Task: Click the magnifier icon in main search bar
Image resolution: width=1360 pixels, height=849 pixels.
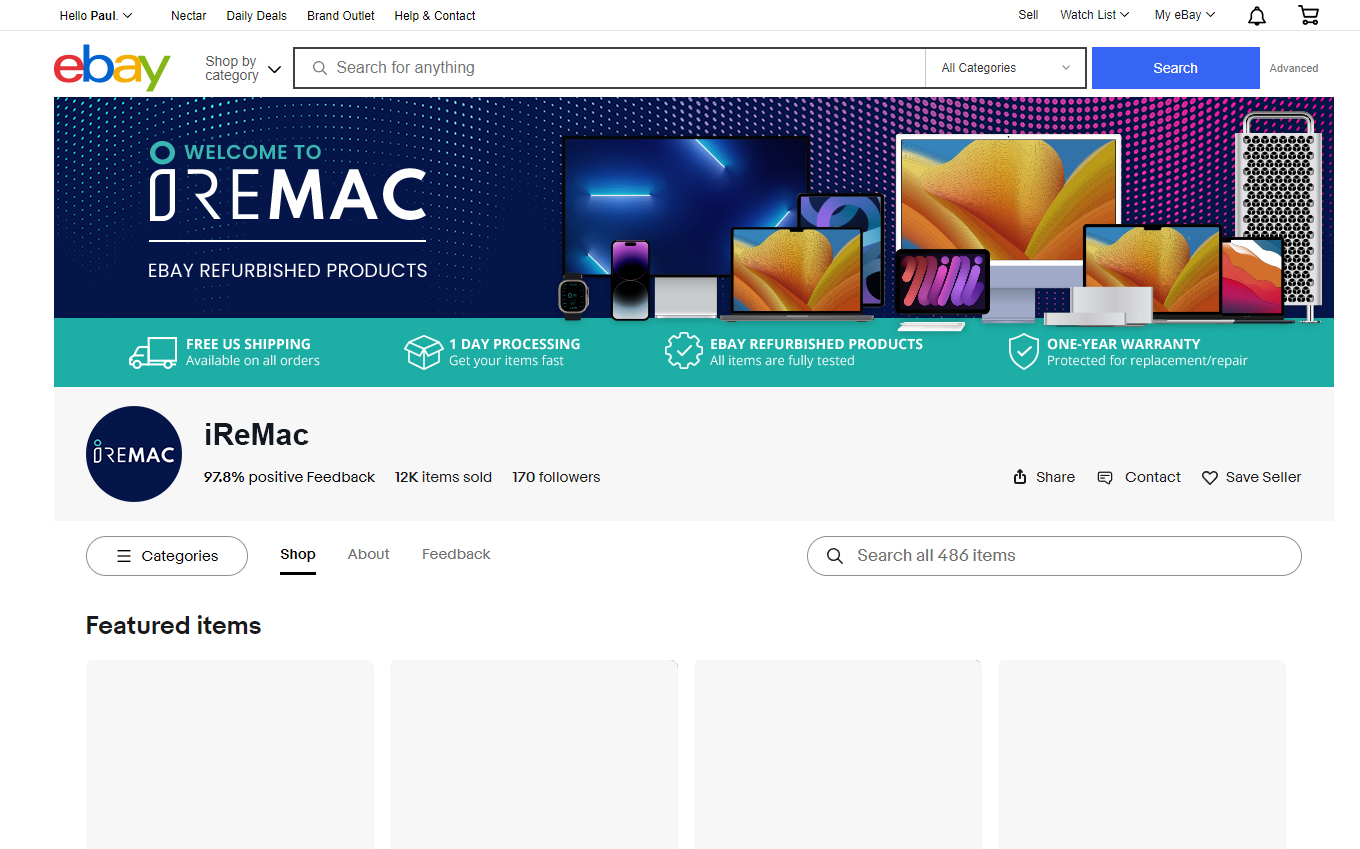Action: coord(320,68)
